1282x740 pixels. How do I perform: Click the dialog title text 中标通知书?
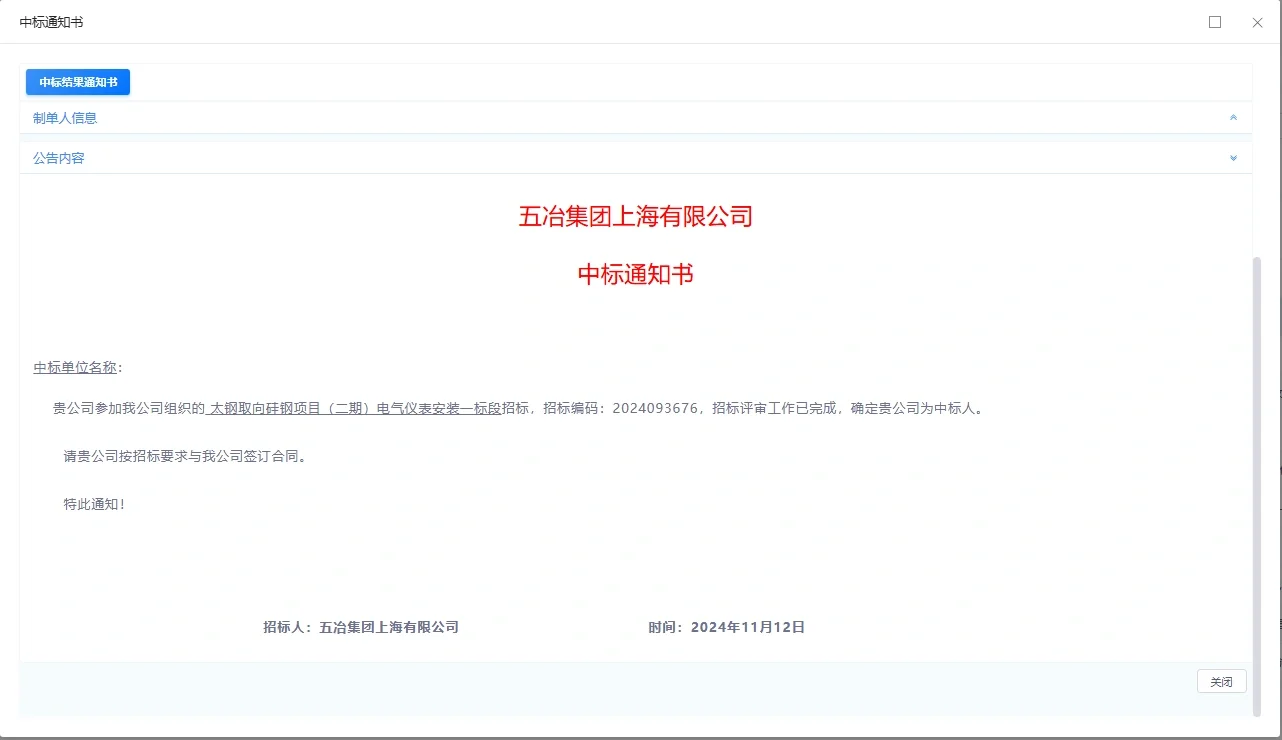(50, 21)
